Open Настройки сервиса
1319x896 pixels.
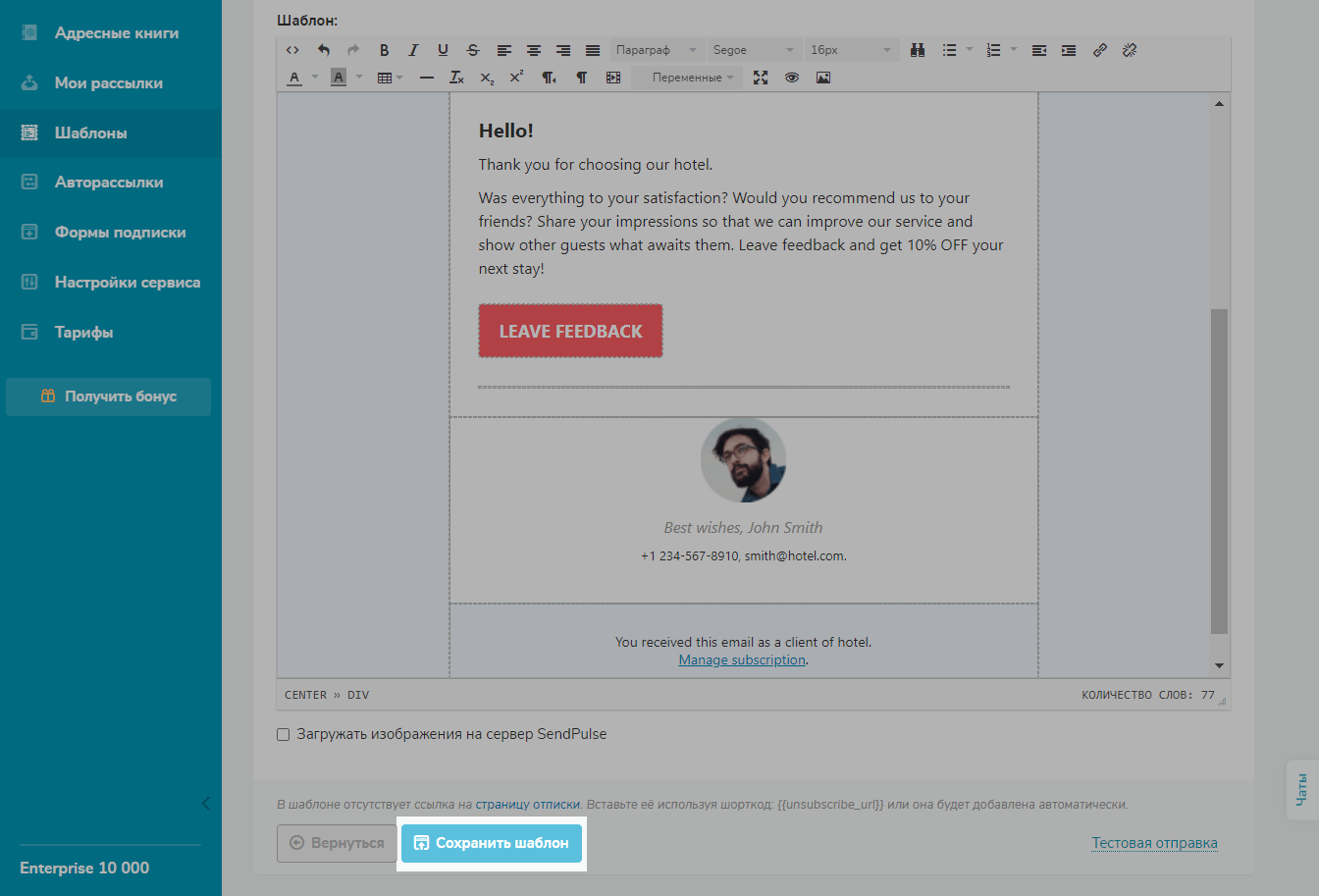pyautogui.click(x=111, y=283)
